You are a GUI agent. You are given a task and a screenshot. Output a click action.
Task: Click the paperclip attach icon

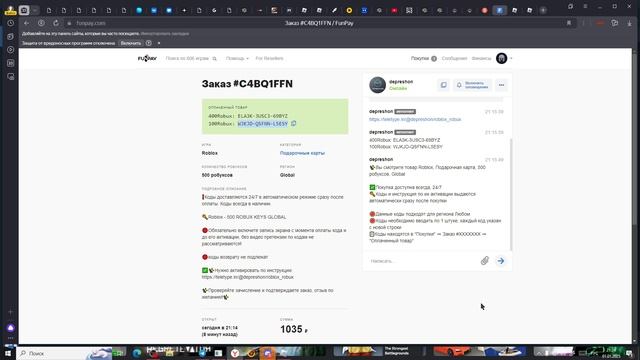pyautogui.click(x=484, y=260)
